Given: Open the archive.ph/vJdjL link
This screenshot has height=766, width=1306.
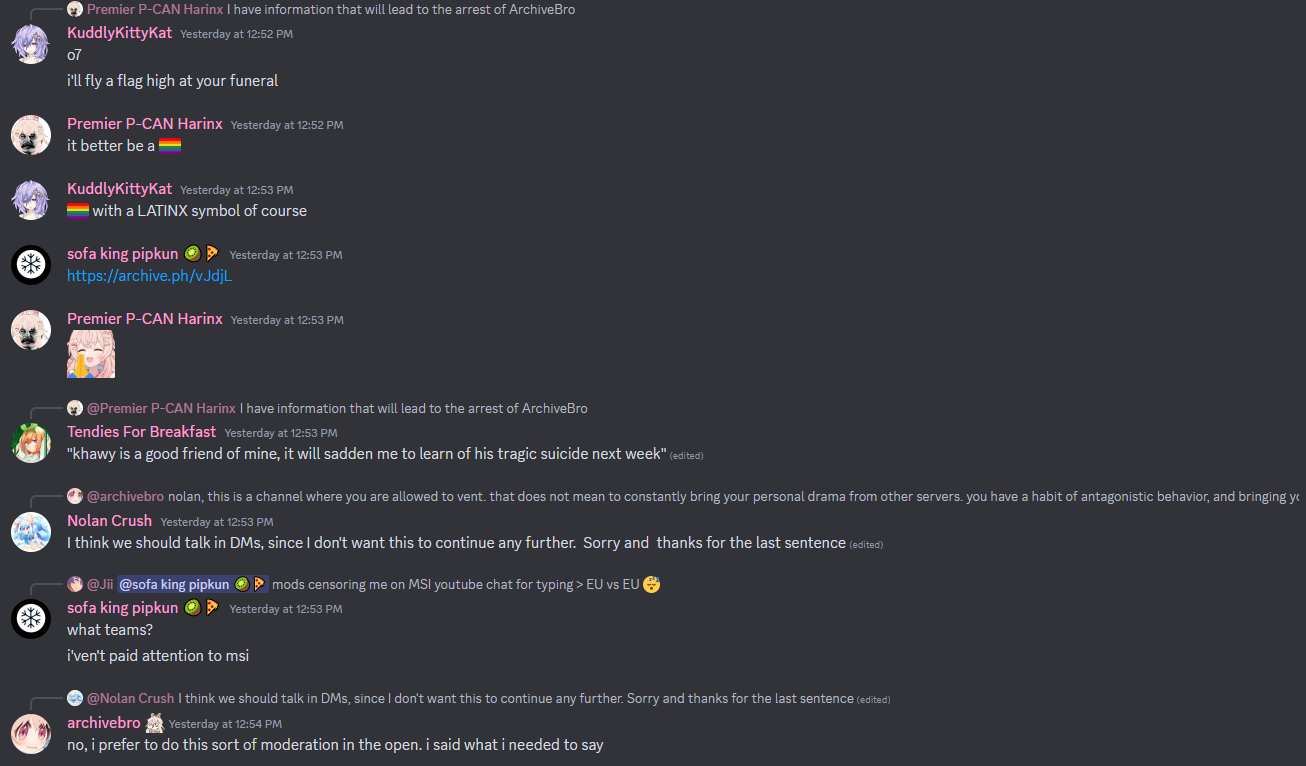Looking at the screenshot, I should click(149, 276).
